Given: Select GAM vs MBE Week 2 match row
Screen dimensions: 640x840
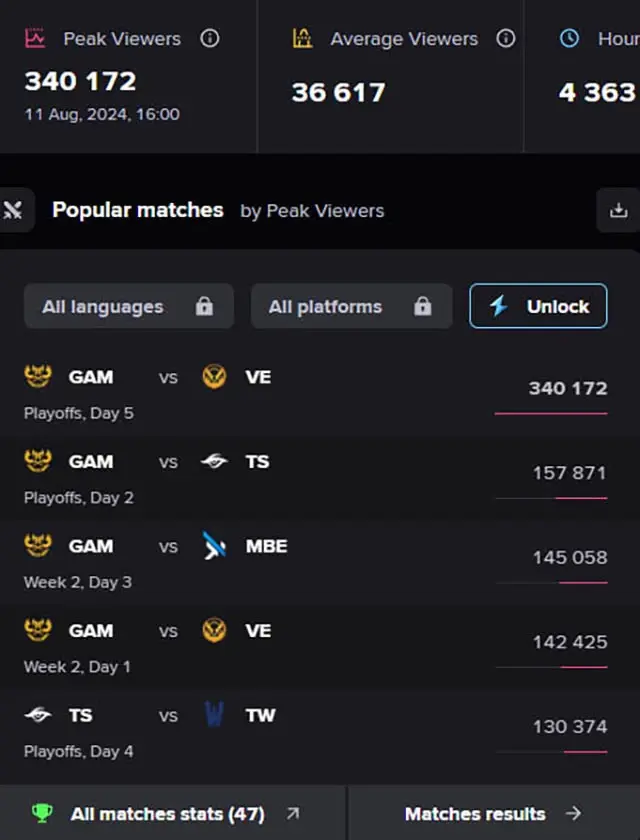Looking at the screenshot, I should coord(320,563).
